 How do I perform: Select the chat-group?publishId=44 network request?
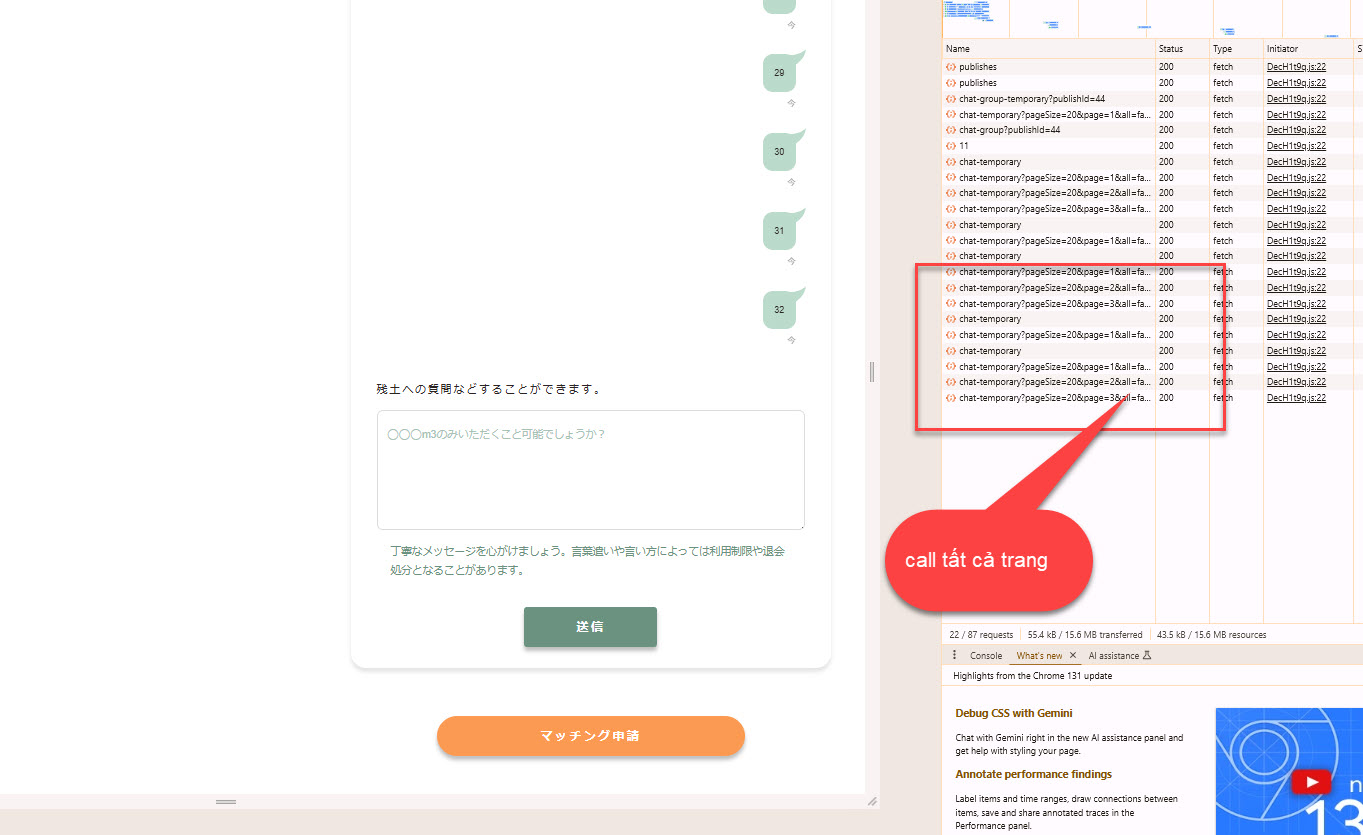click(1009, 130)
